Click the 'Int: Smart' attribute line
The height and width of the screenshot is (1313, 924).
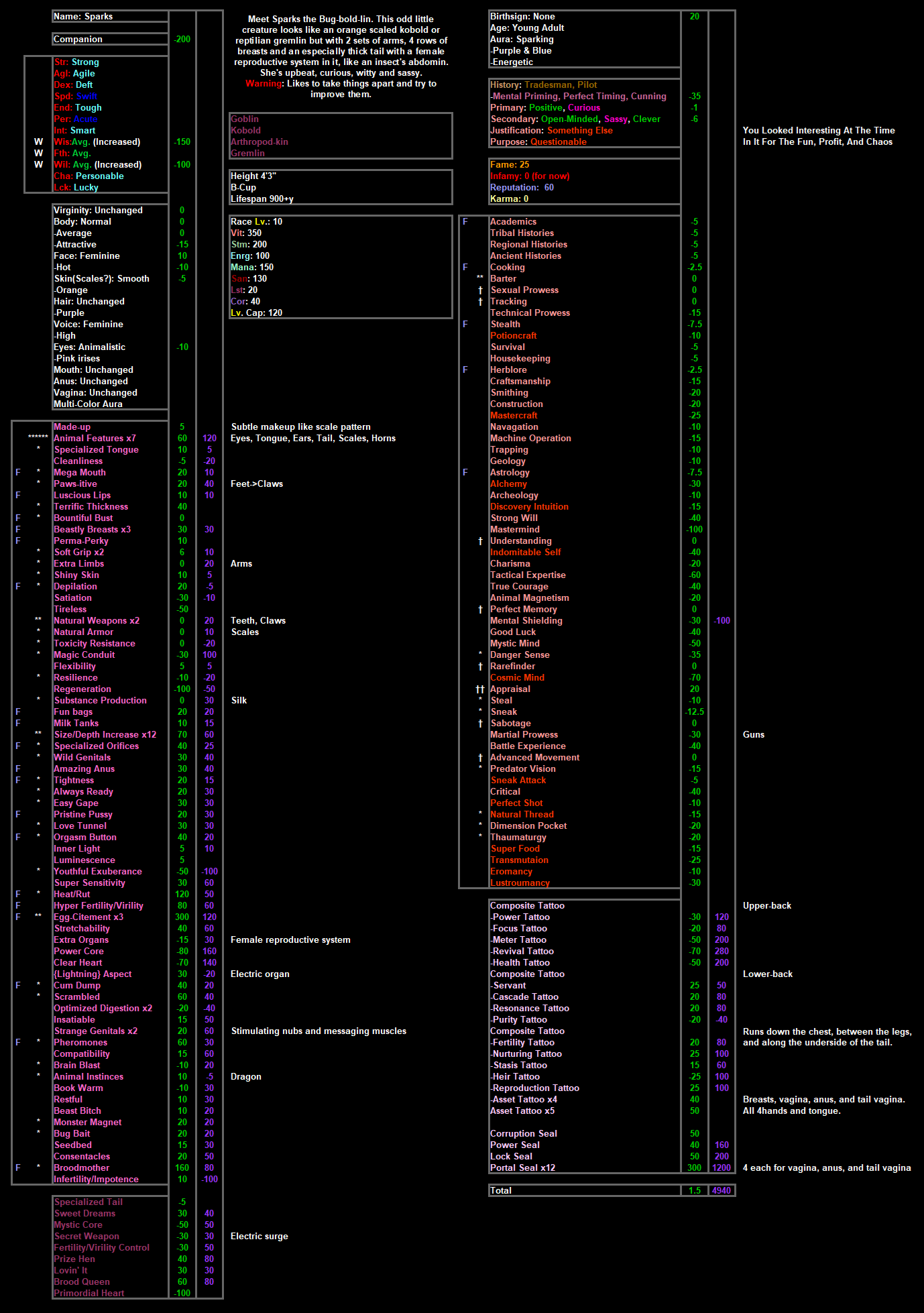pyautogui.click(x=74, y=130)
